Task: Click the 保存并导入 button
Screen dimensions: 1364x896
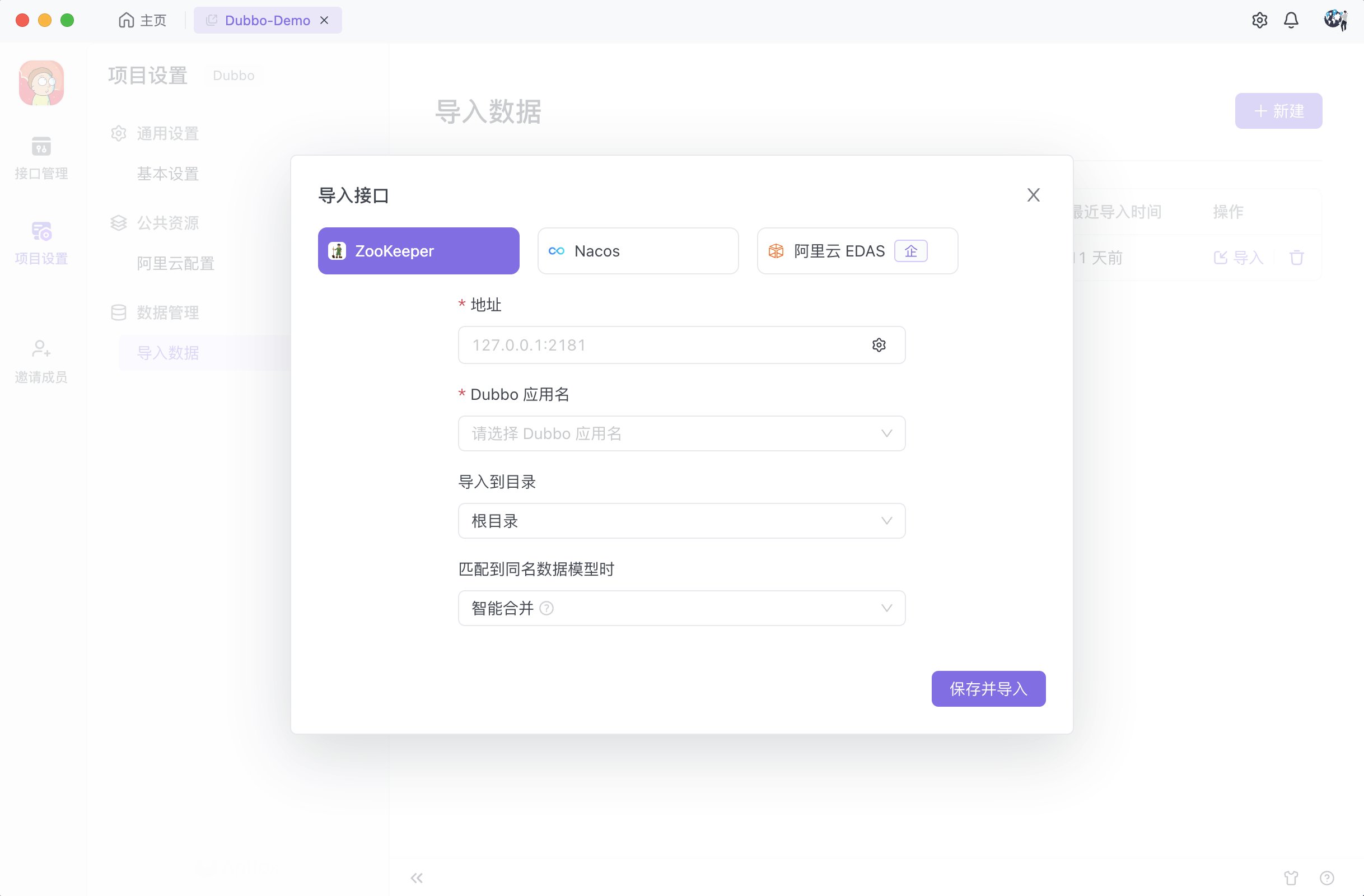Action: [988, 688]
